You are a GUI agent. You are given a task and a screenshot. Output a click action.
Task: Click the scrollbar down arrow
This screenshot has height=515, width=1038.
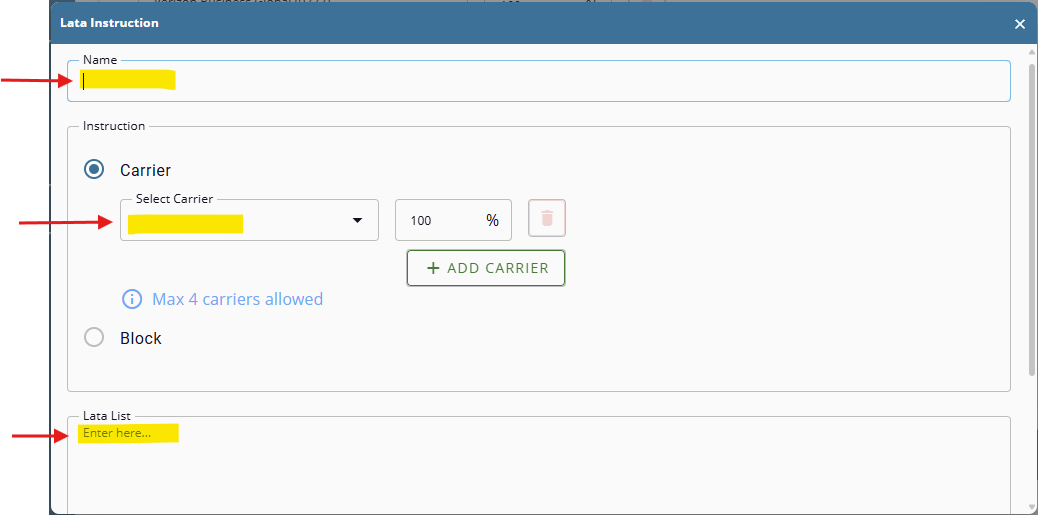(x=1031, y=507)
